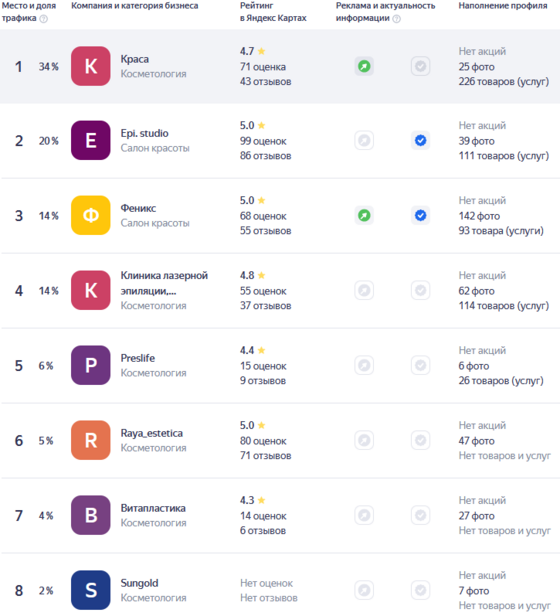This screenshot has height=616, width=560.
Task: Click the green advertising icon for Краса
Action: coord(364,66)
